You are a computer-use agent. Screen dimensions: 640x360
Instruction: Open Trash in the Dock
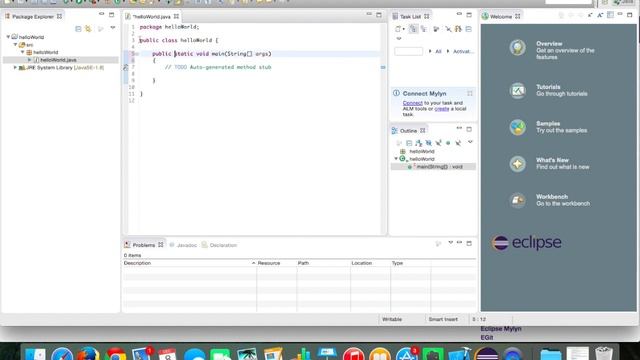point(604,353)
